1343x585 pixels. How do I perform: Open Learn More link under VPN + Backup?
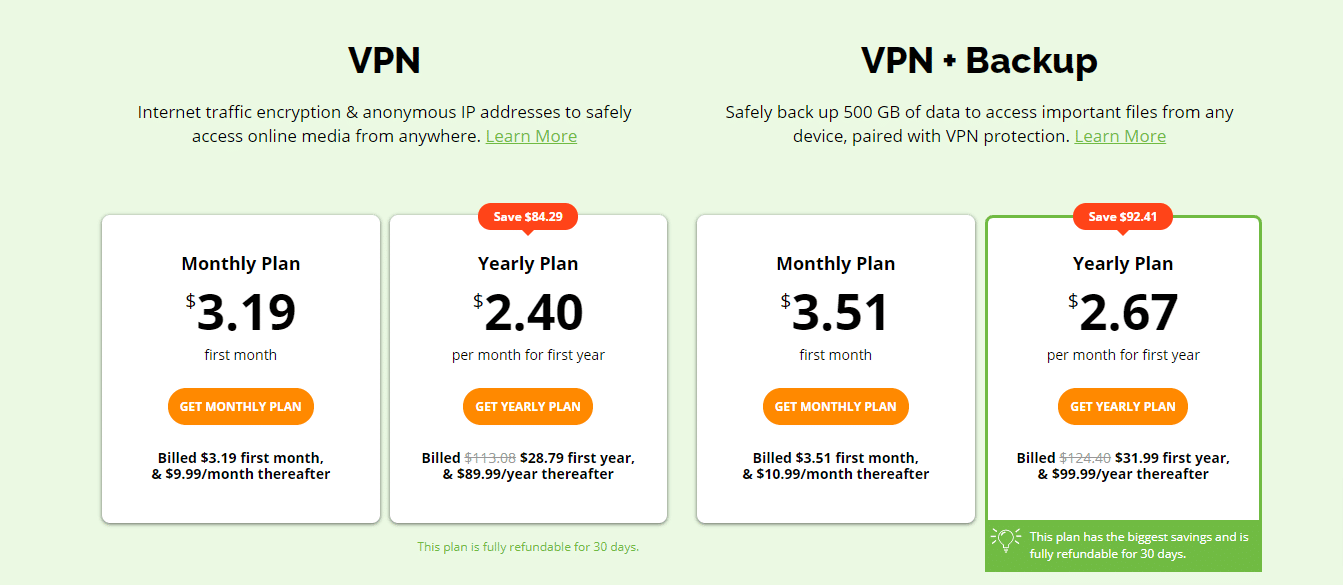click(x=1120, y=136)
